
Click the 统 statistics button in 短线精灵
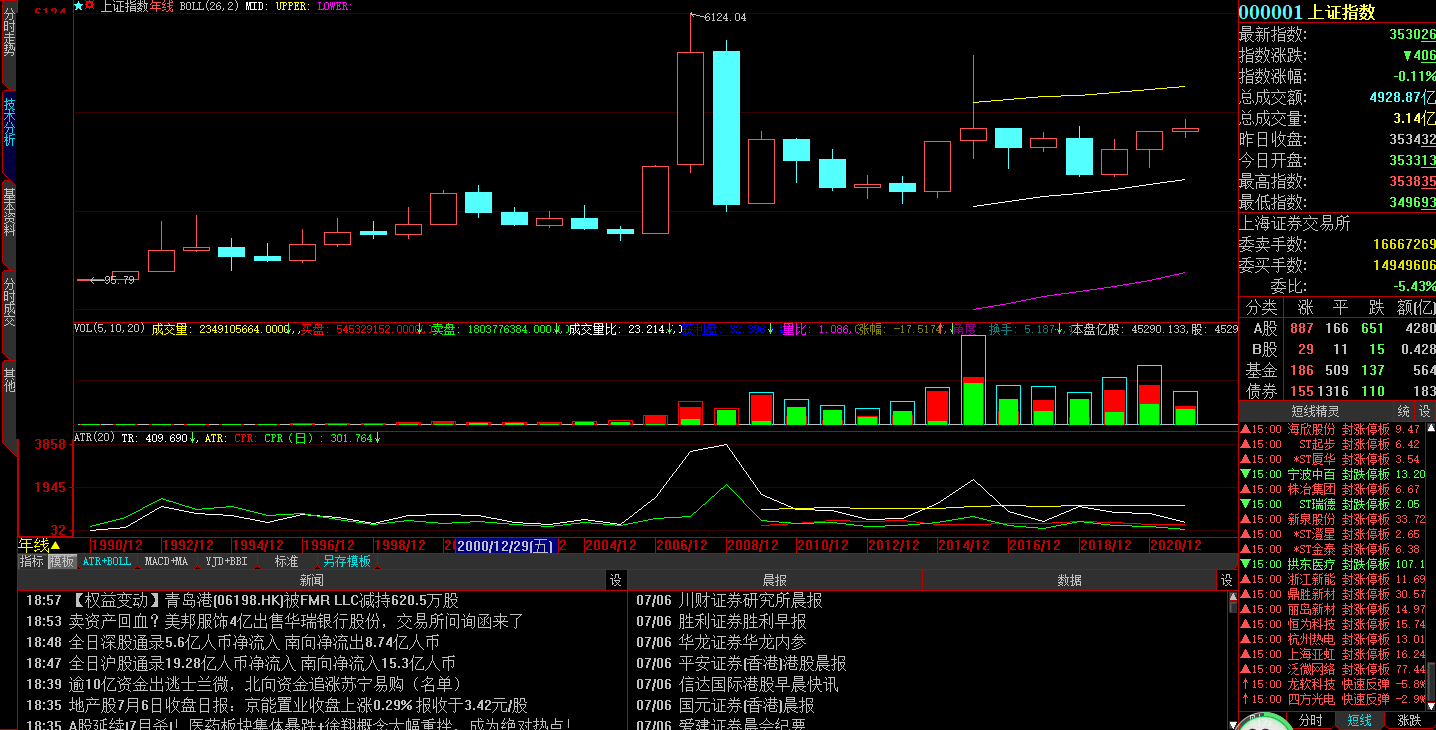[1404, 411]
